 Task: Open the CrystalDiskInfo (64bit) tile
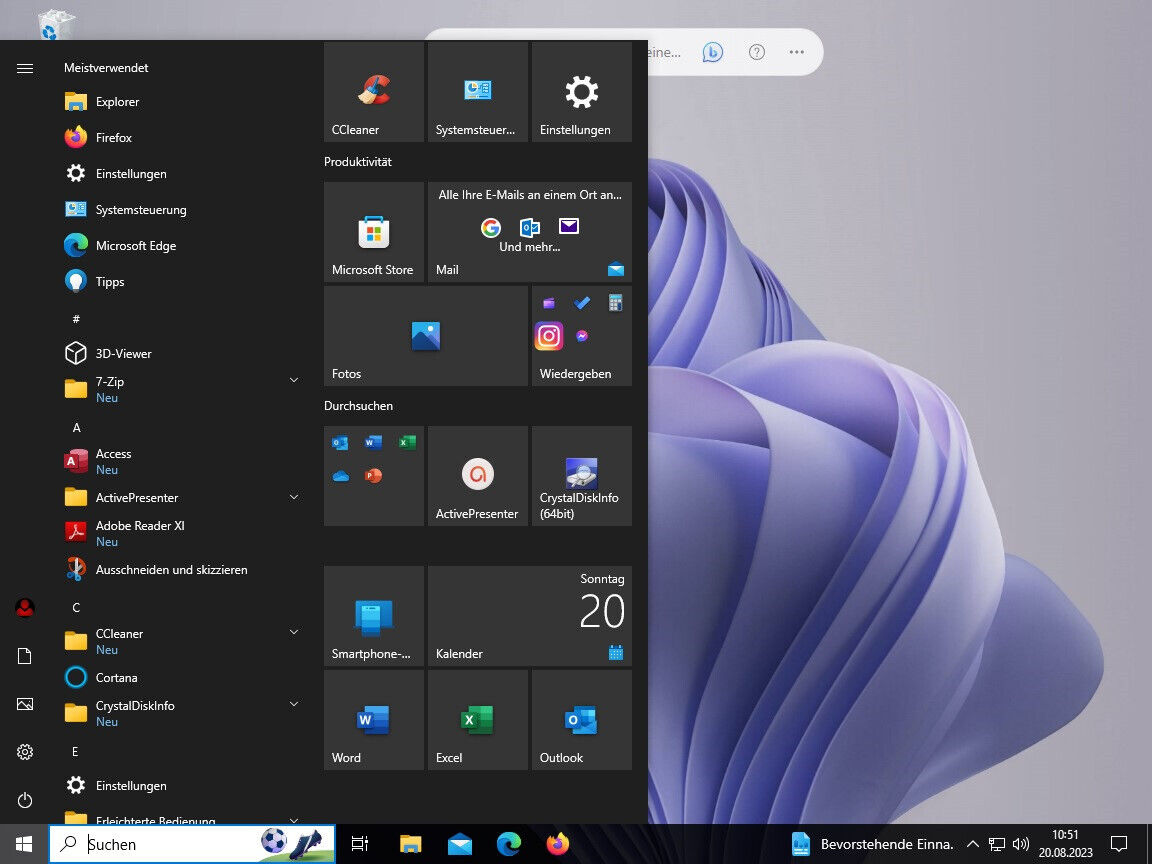(582, 476)
